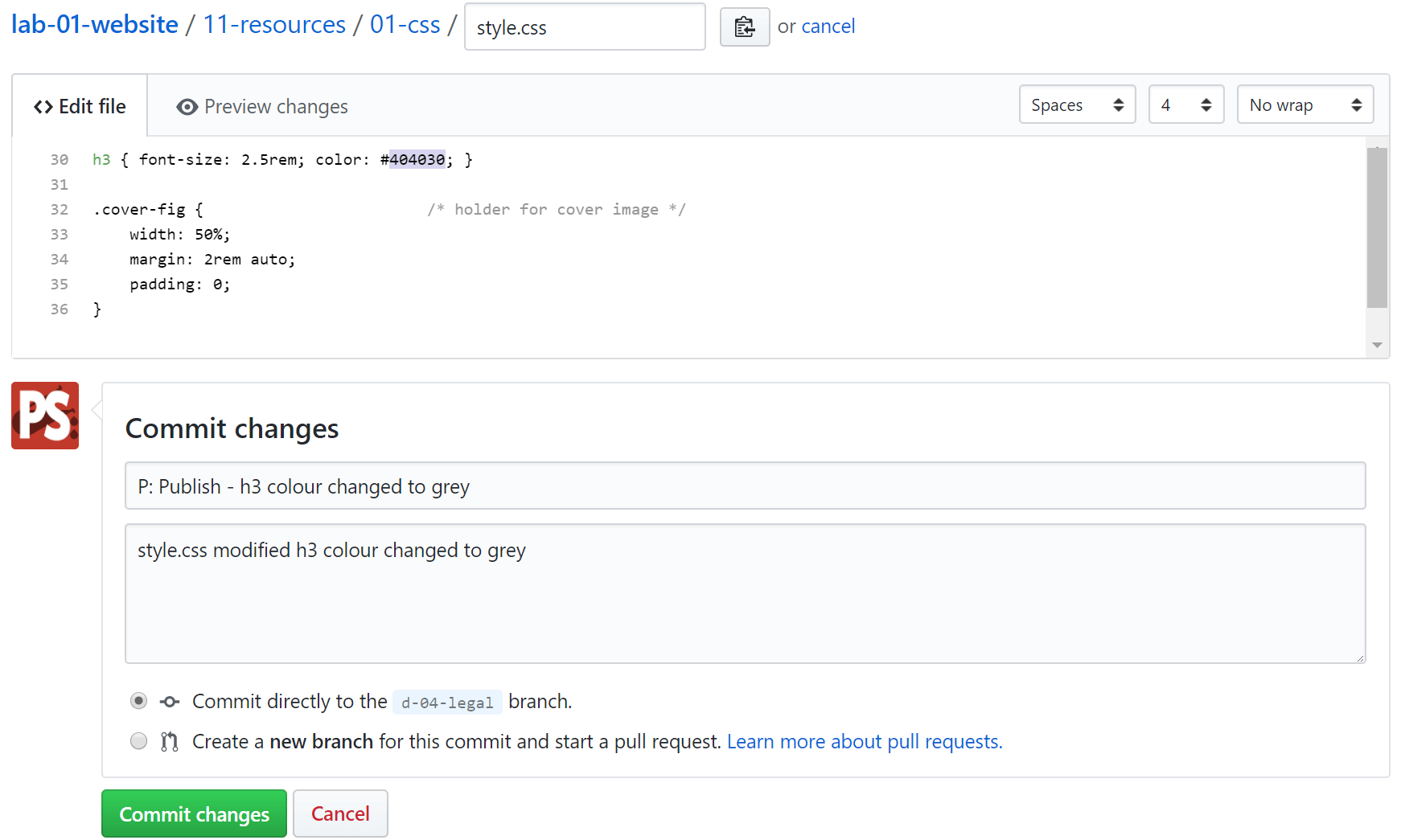Screen dimensions: 1401x840
Task: Open the No wrap line mode dropdown
Action: (x=1304, y=104)
